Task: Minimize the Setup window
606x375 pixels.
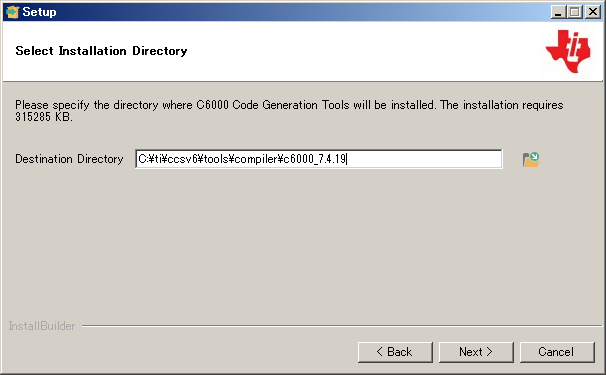Action: tap(558, 12)
